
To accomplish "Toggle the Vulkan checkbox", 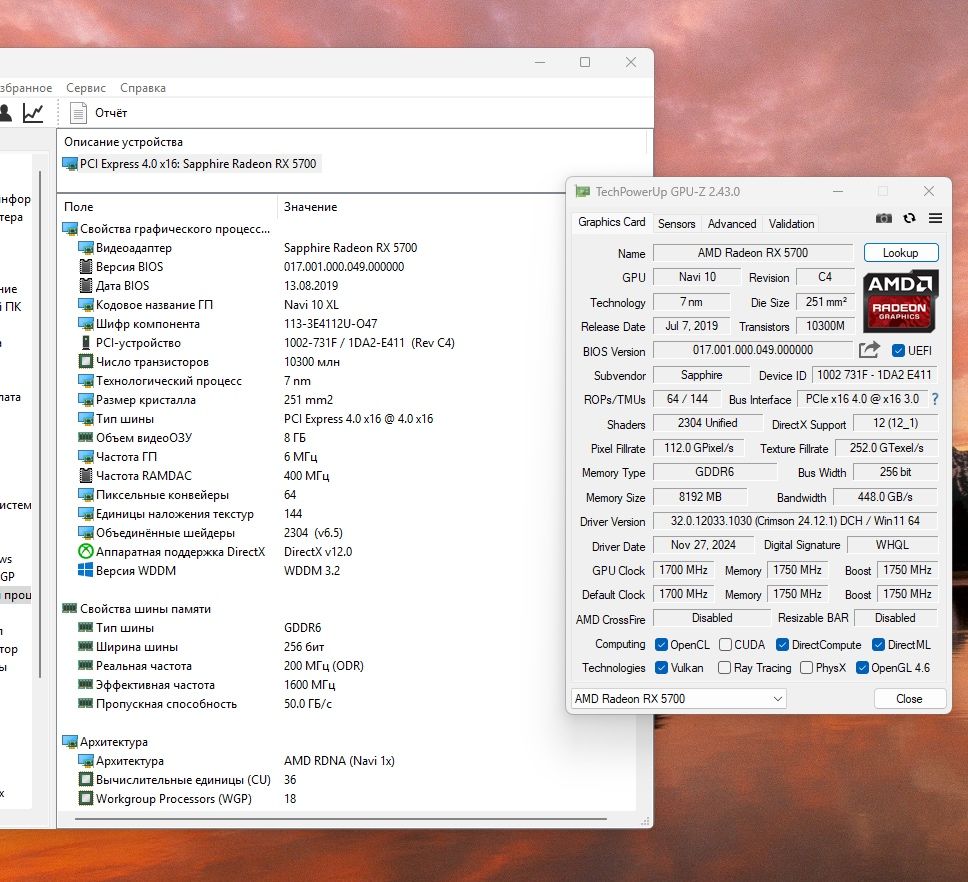I will pos(661,667).
